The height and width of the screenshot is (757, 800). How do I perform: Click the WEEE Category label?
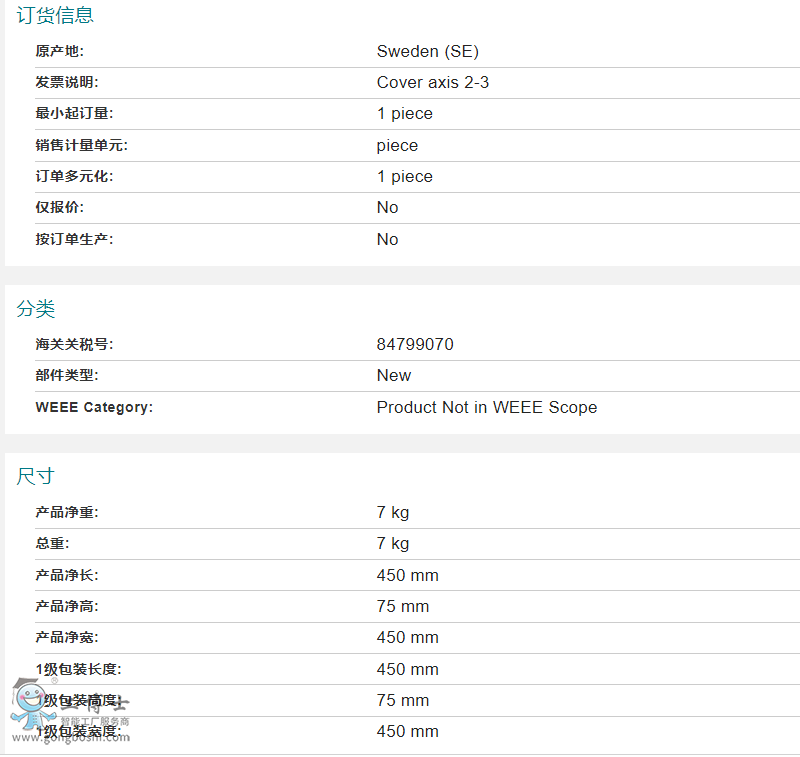point(94,407)
